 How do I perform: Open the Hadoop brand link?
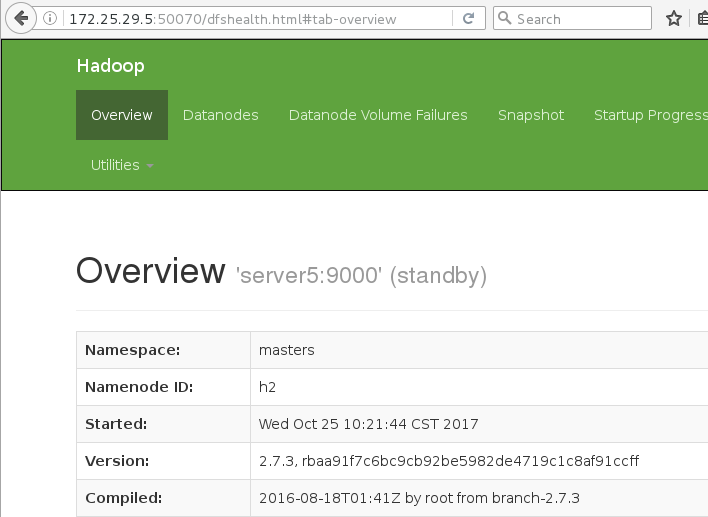[x=111, y=66]
